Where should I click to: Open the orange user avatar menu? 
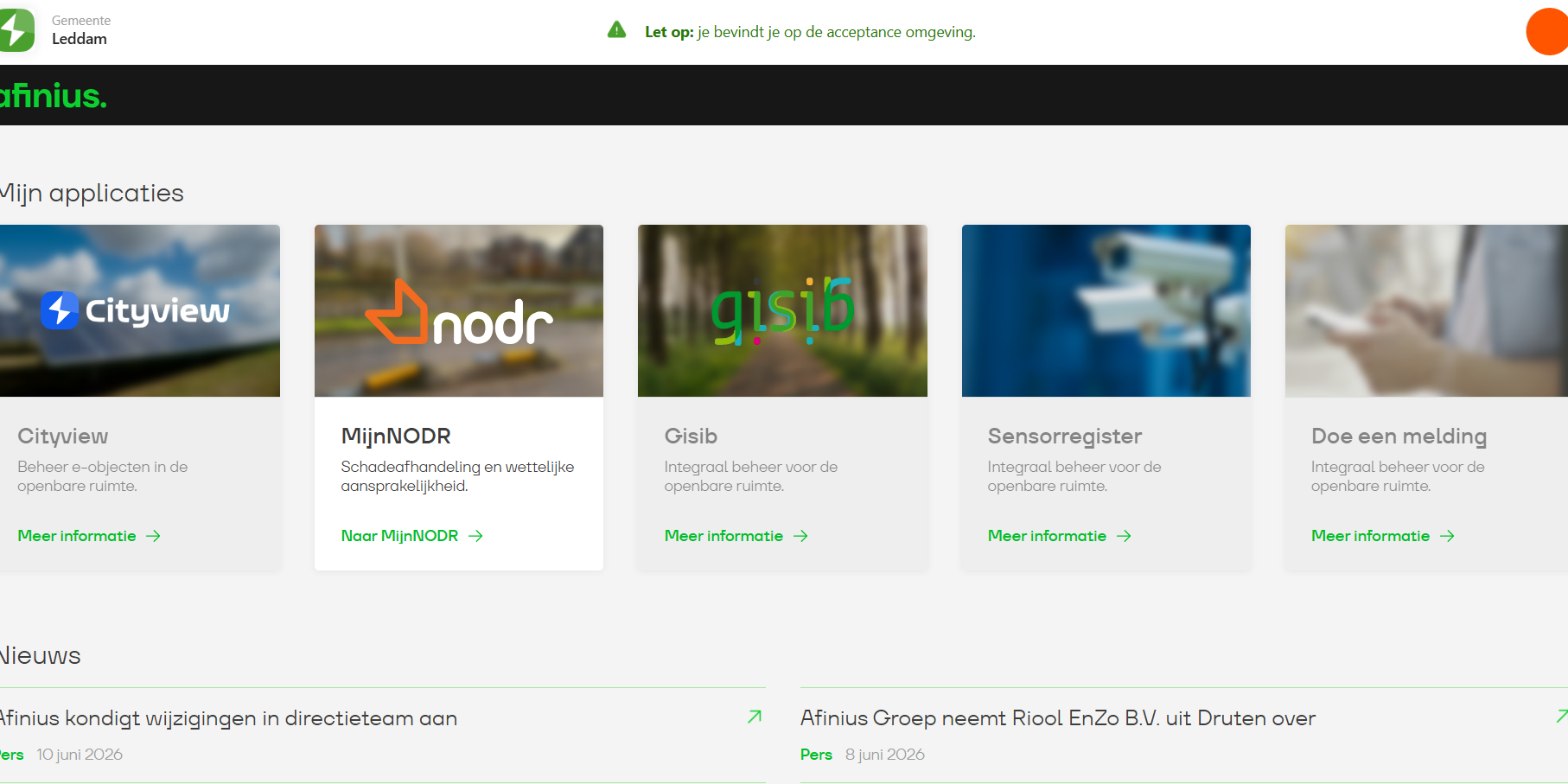pos(1547,32)
